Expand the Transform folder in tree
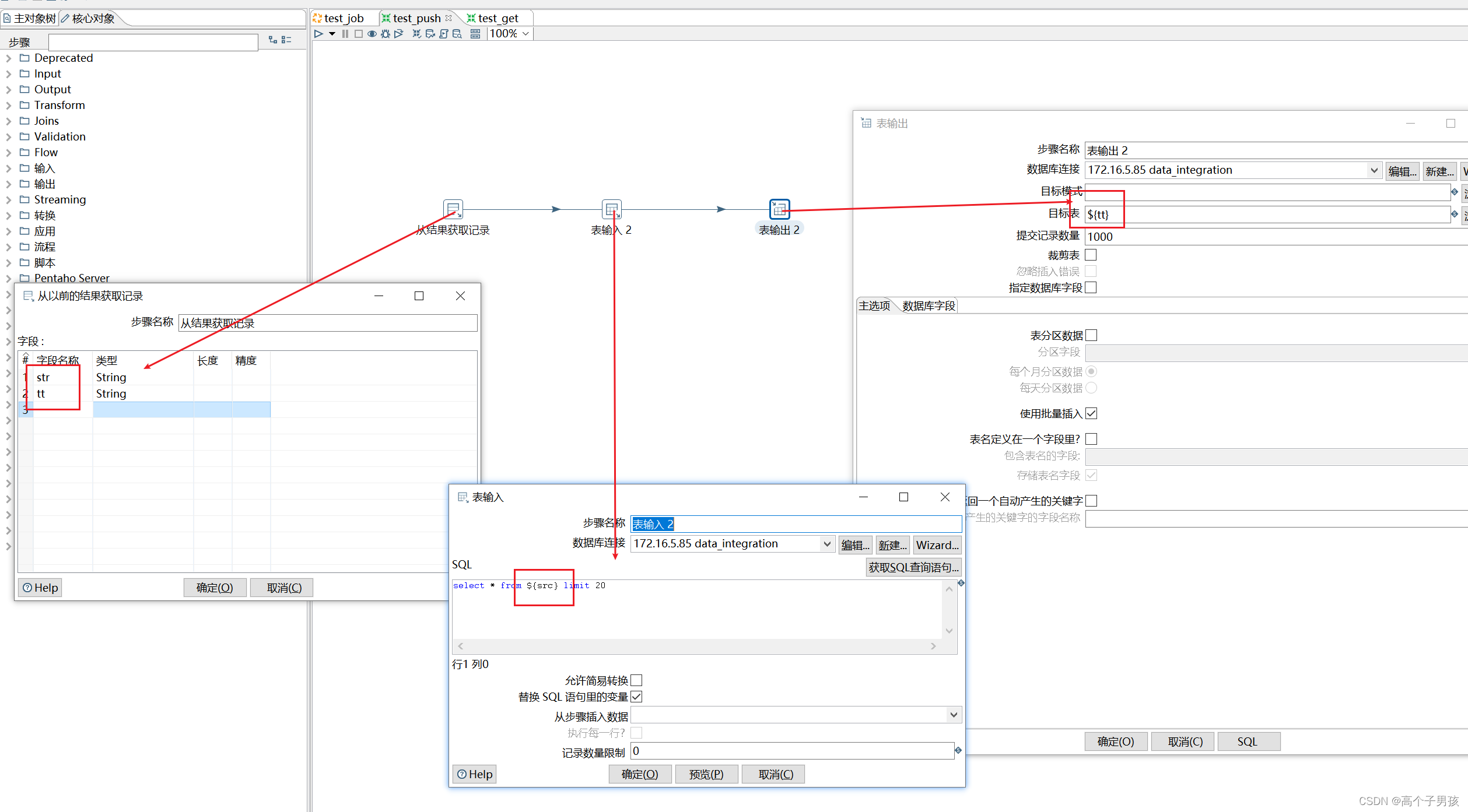1468x812 pixels. [x=8, y=106]
